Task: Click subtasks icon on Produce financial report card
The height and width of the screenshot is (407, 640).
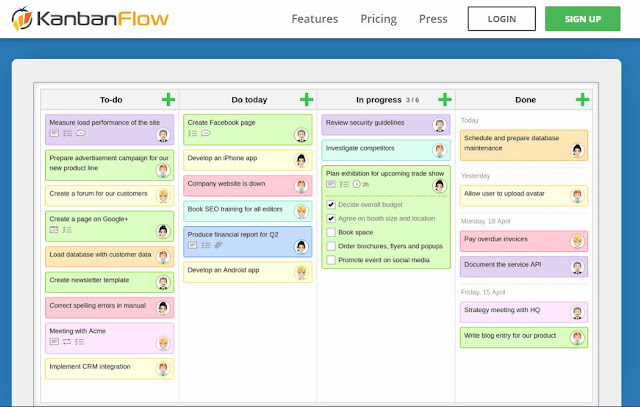Action: 206,245
